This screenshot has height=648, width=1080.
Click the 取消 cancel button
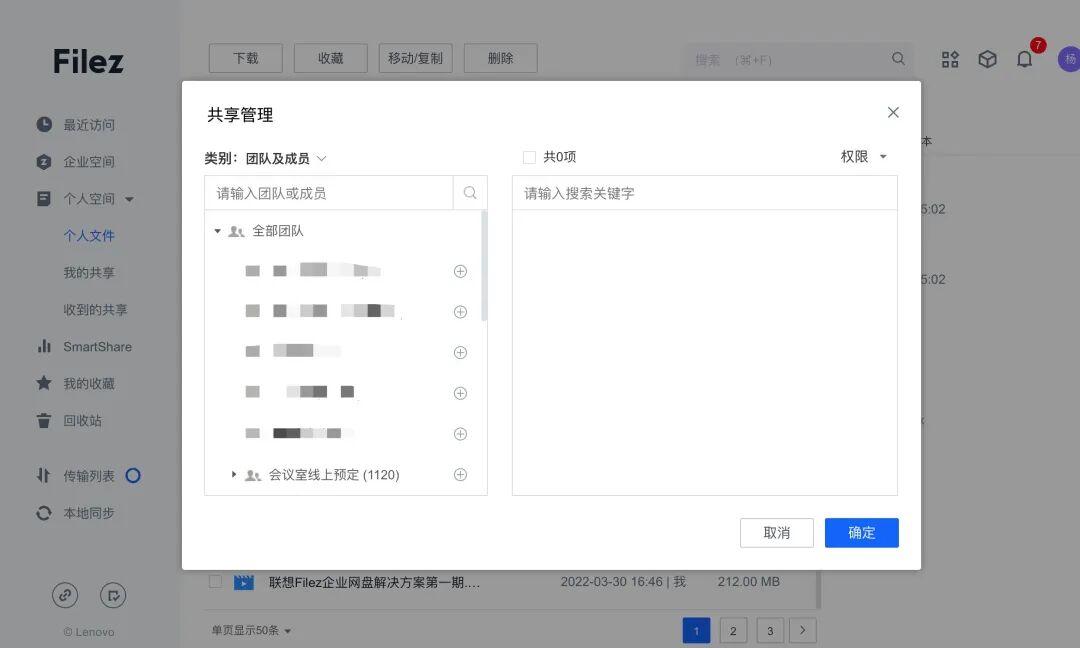[x=777, y=532]
